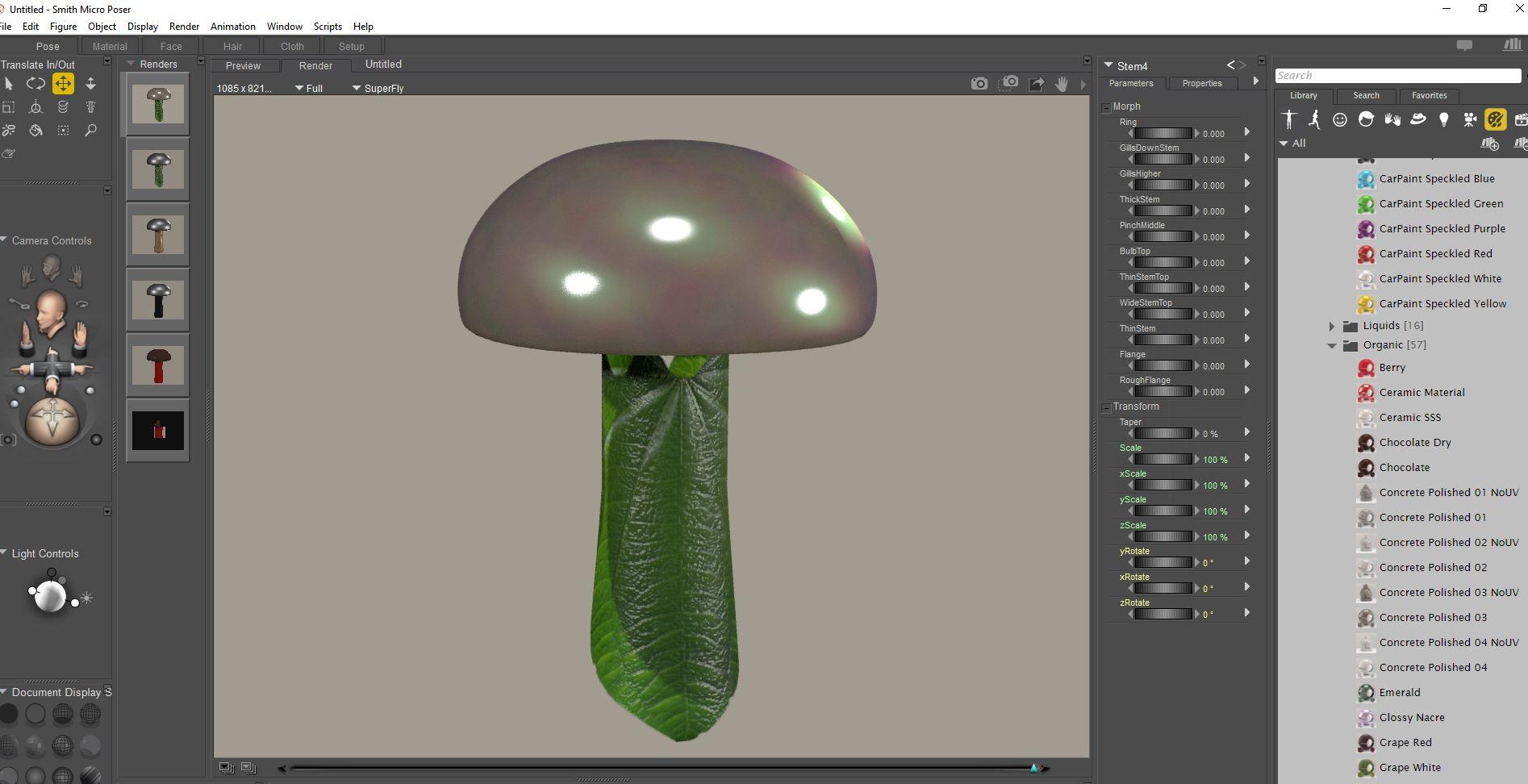Pick the Material paint bucket tool
Image resolution: width=1528 pixels, height=784 pixels.
point(35,130)
